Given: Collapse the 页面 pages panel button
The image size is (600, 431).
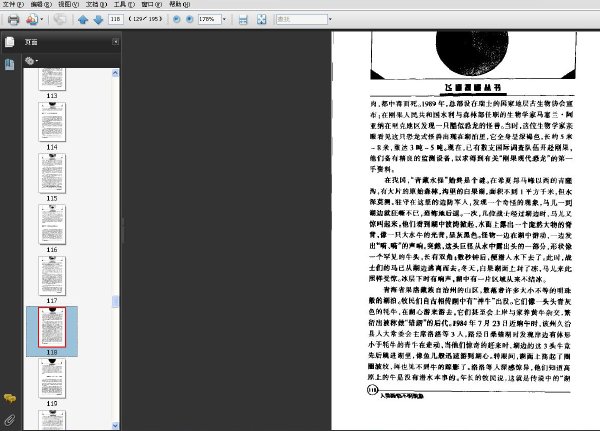Looking at the screenshot, I should click(115, 42).
